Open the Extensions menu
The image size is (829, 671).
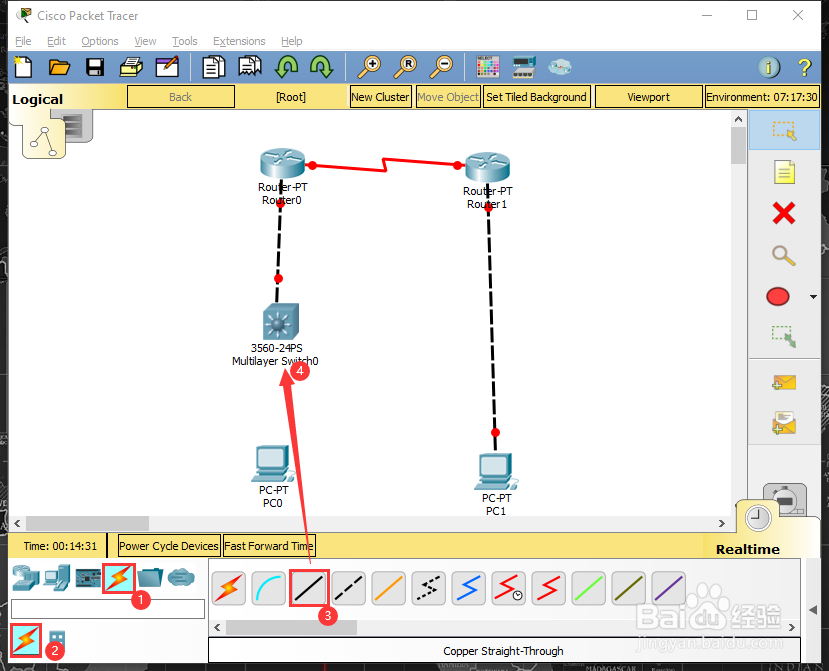point(239,41)
